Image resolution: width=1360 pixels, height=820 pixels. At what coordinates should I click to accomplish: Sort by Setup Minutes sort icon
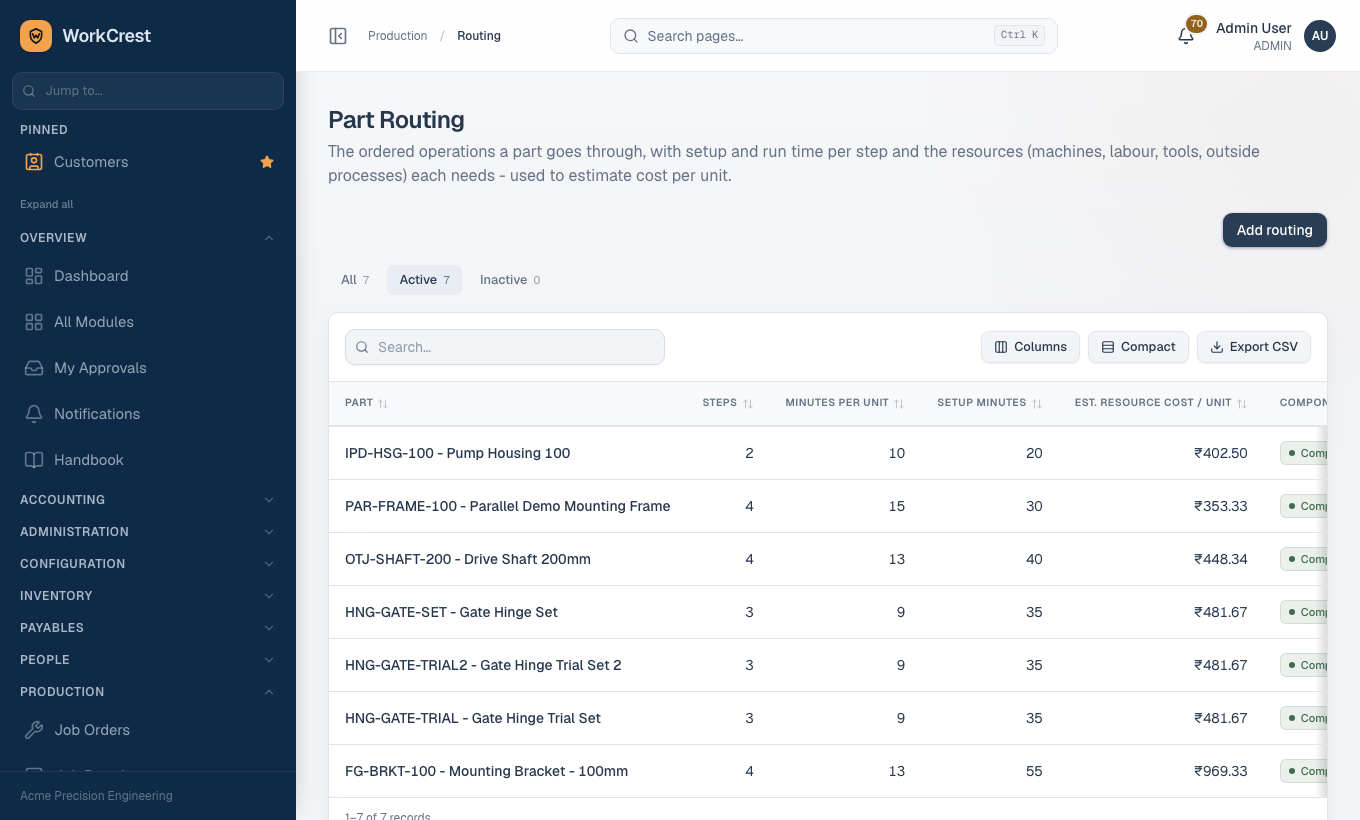pyautogui.click(x=1037, y=403)
